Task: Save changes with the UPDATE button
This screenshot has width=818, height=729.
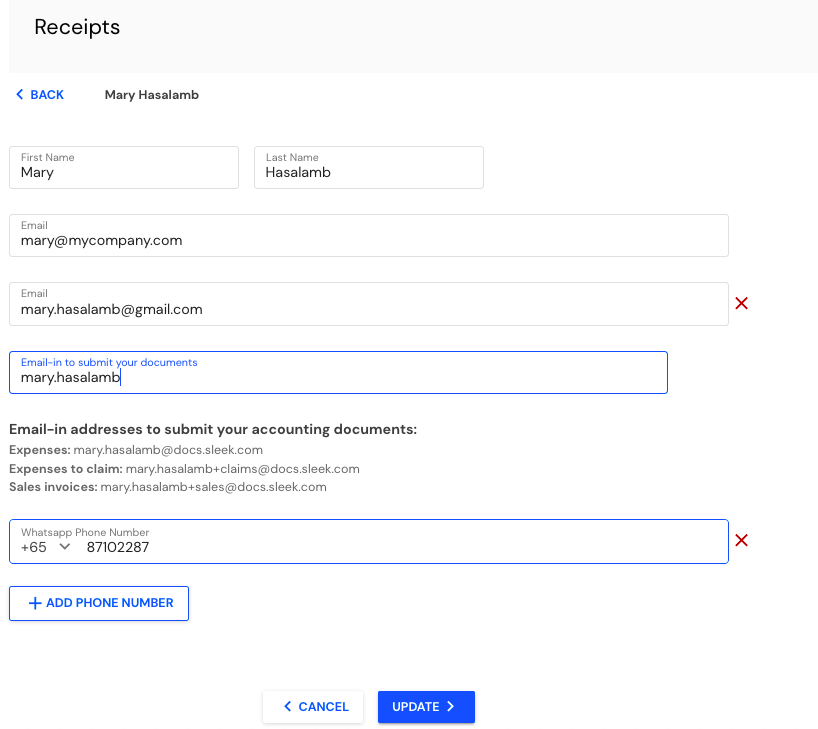Action: point(426,707)
